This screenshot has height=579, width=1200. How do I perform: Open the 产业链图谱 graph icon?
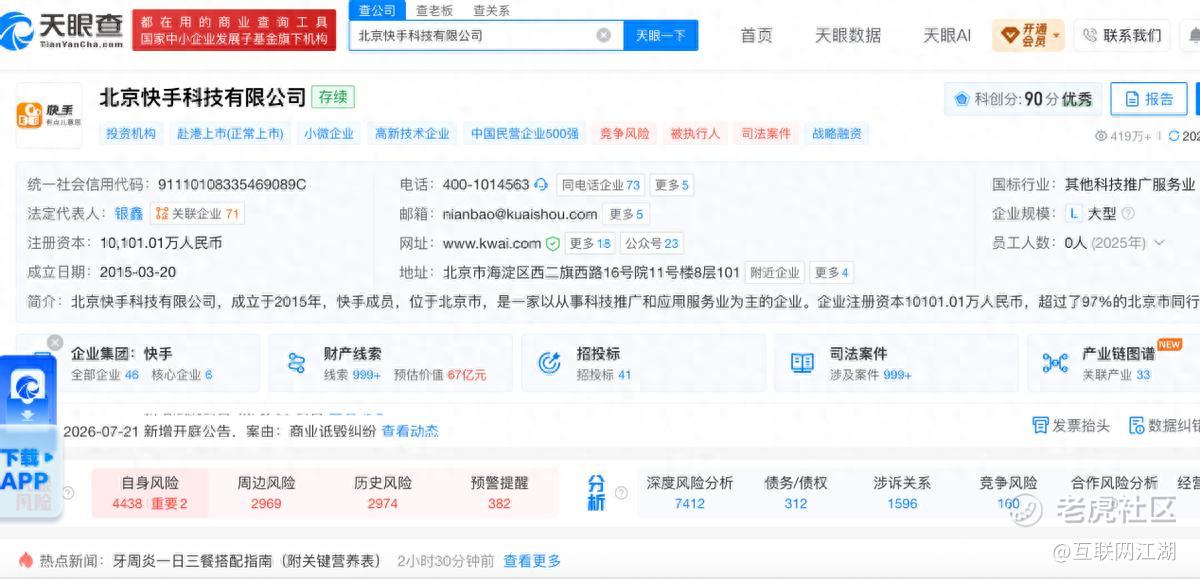(x=1055, y=363)
